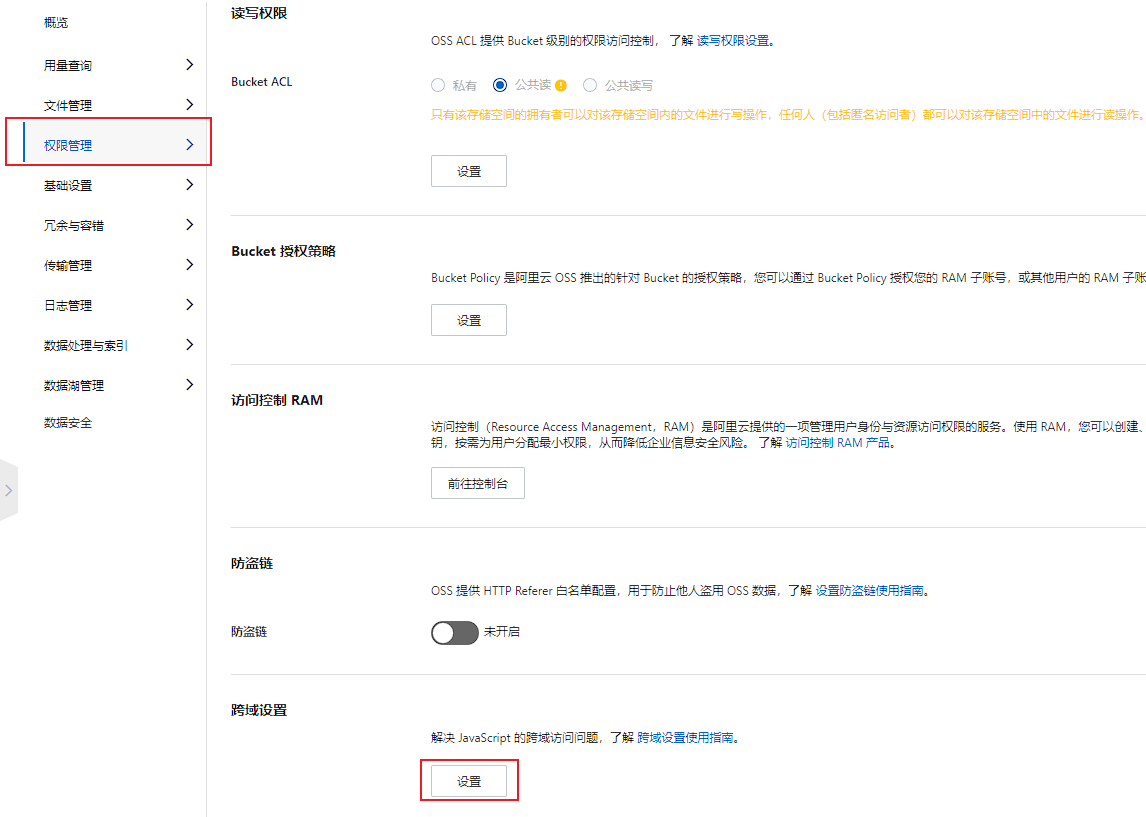Open the 跨域设置使用指南 link
The width and height of the screenshot is (1146, 817).
tap(685, 738)
